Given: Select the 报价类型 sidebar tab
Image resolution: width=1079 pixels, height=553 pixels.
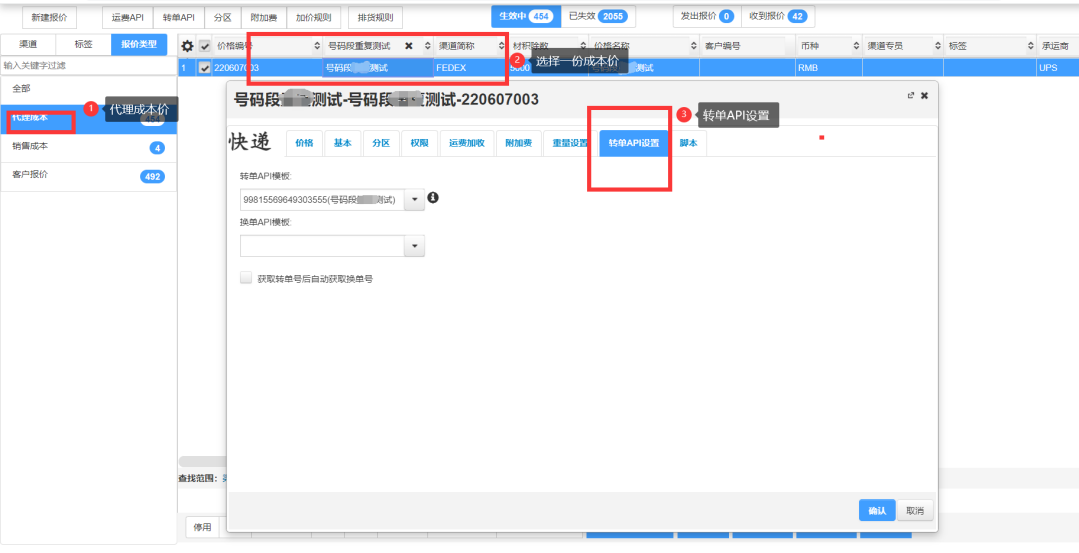Looking at the screenshot, I should tap(139, 44).
